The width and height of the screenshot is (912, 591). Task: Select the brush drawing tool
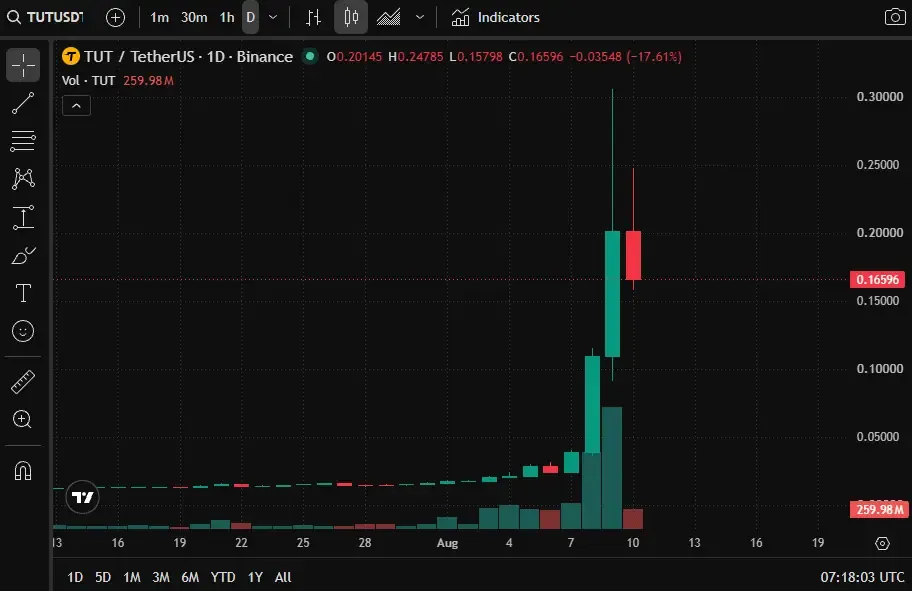pos(23,255)
